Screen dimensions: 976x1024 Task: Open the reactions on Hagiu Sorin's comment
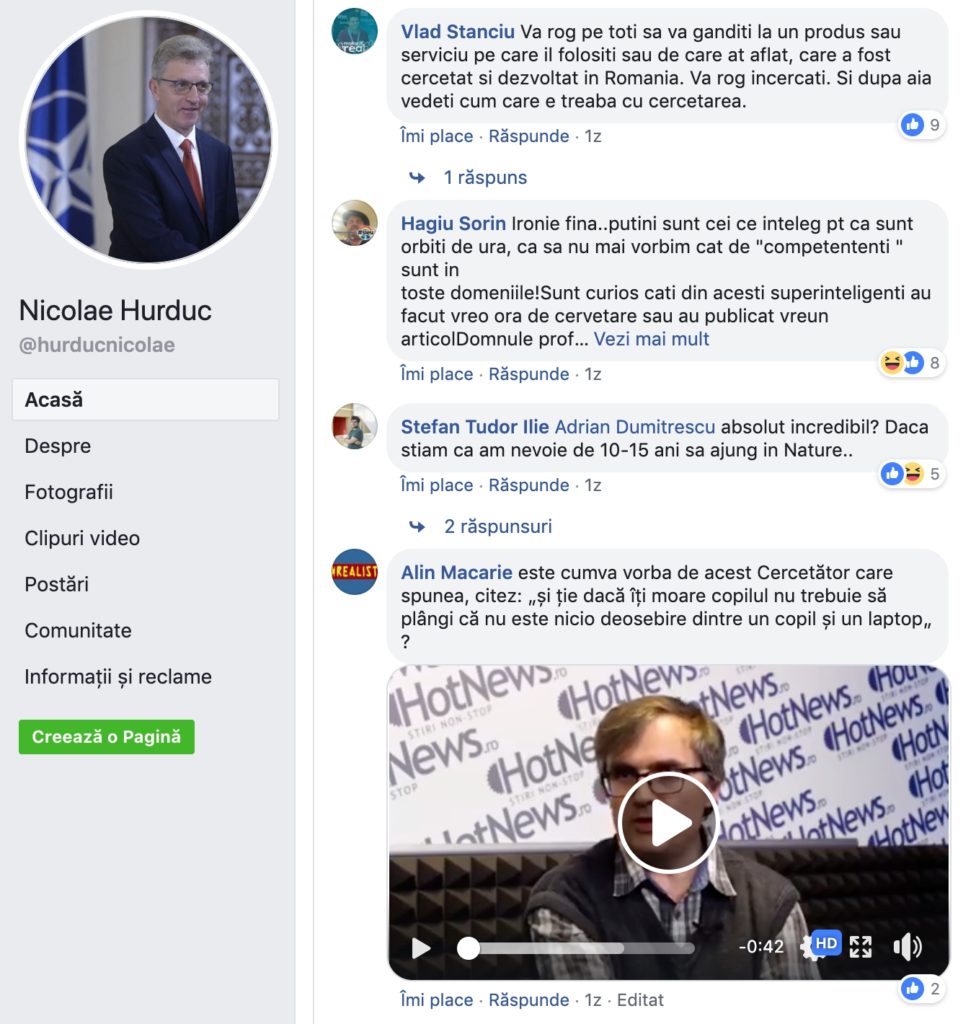(911, 362)
